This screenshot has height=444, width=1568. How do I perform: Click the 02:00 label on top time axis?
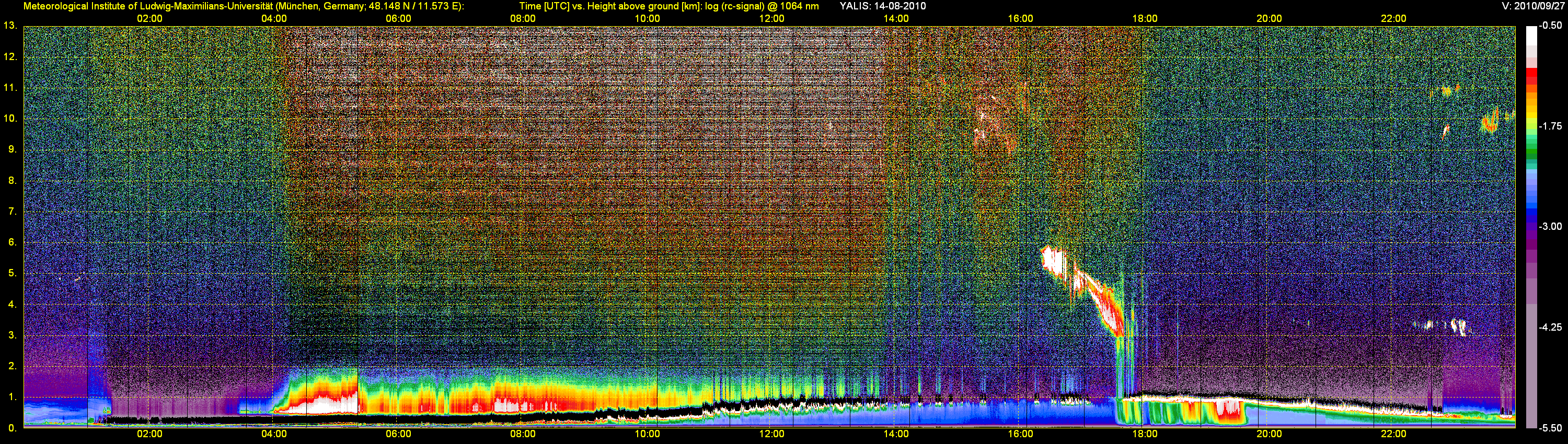(149, 19)
